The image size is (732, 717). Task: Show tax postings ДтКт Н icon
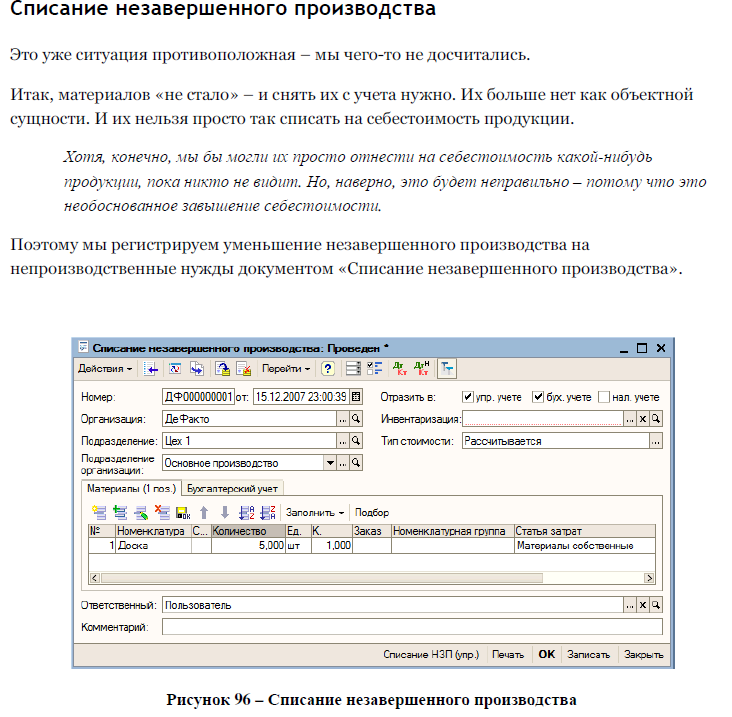point(422,369)
